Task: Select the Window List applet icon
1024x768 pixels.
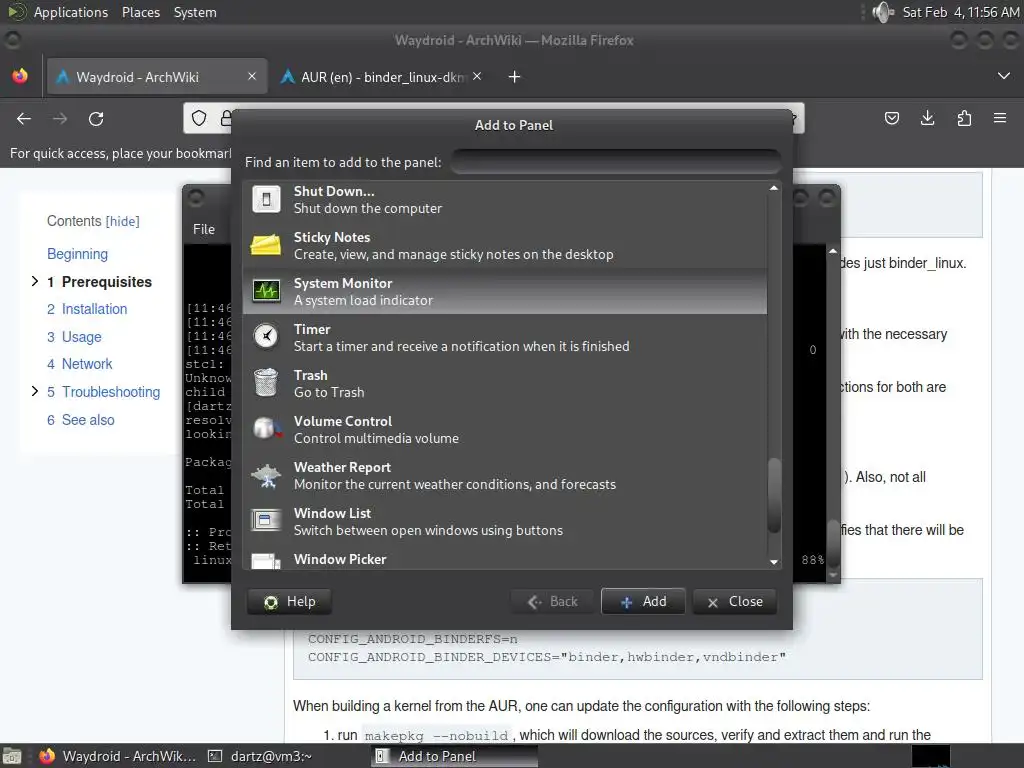Action: click(x=266, y=520)
